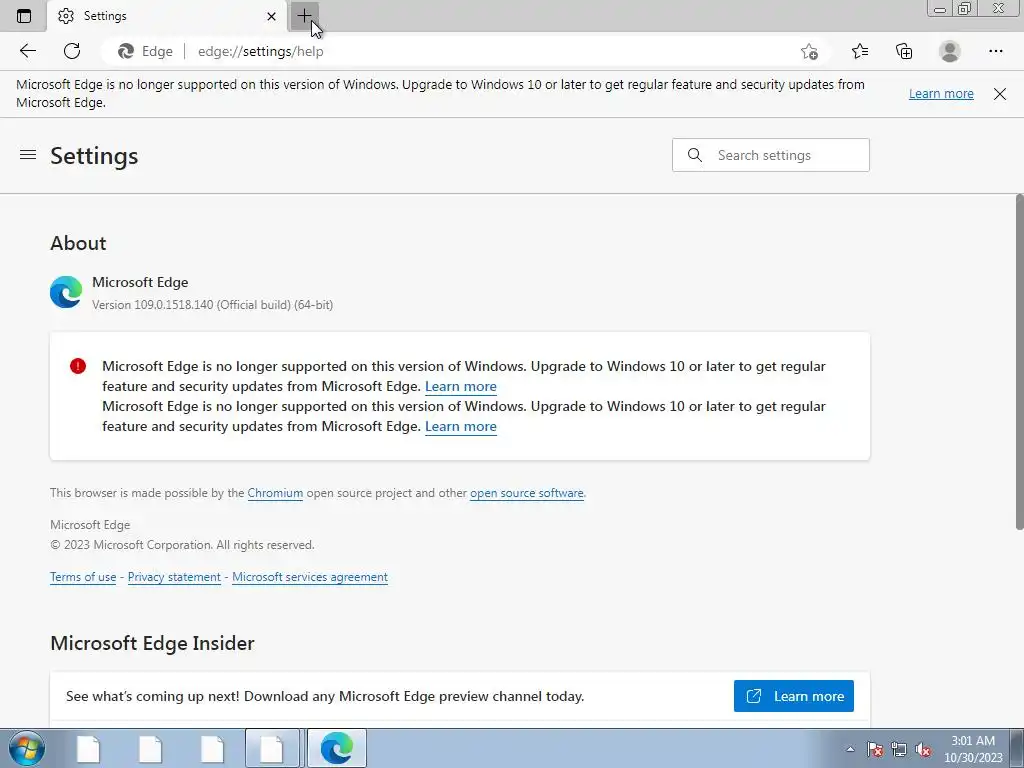Click Learn more in the top notification bar
The width and height of the screenshot is (1024, 768).
[941, 93]
